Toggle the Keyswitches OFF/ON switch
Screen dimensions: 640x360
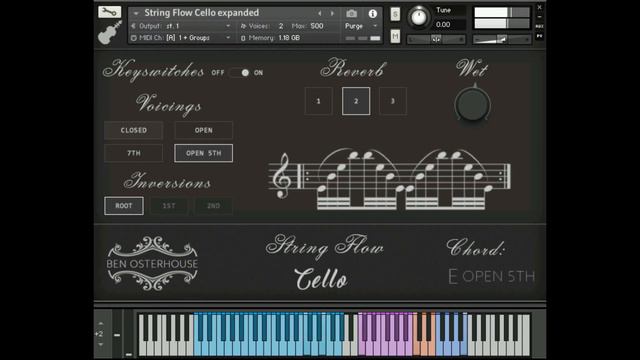point(240,73)
